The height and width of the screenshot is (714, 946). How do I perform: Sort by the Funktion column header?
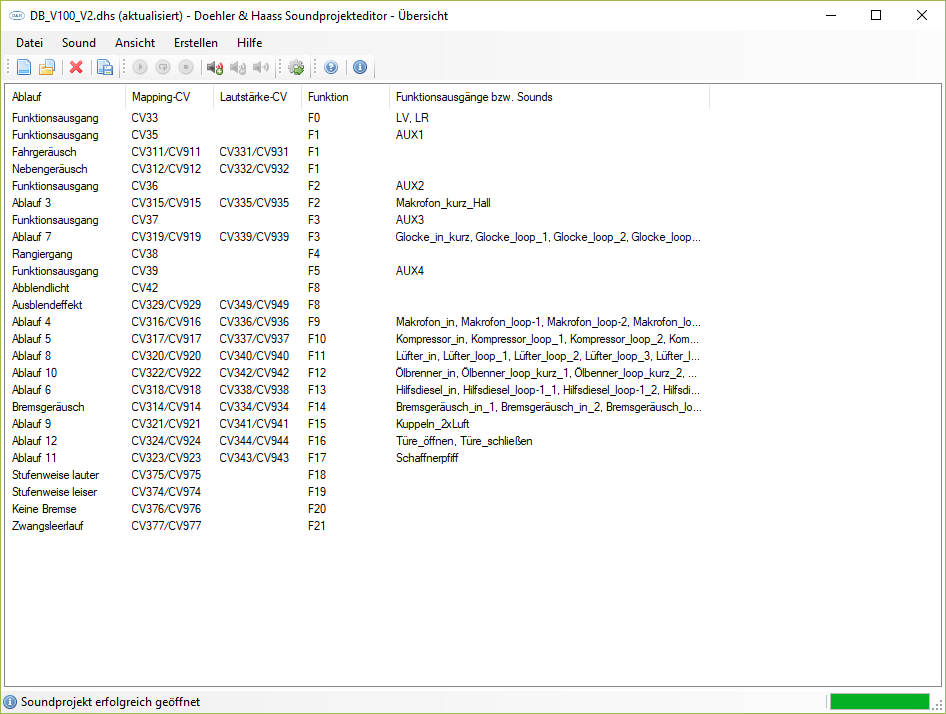345,97
